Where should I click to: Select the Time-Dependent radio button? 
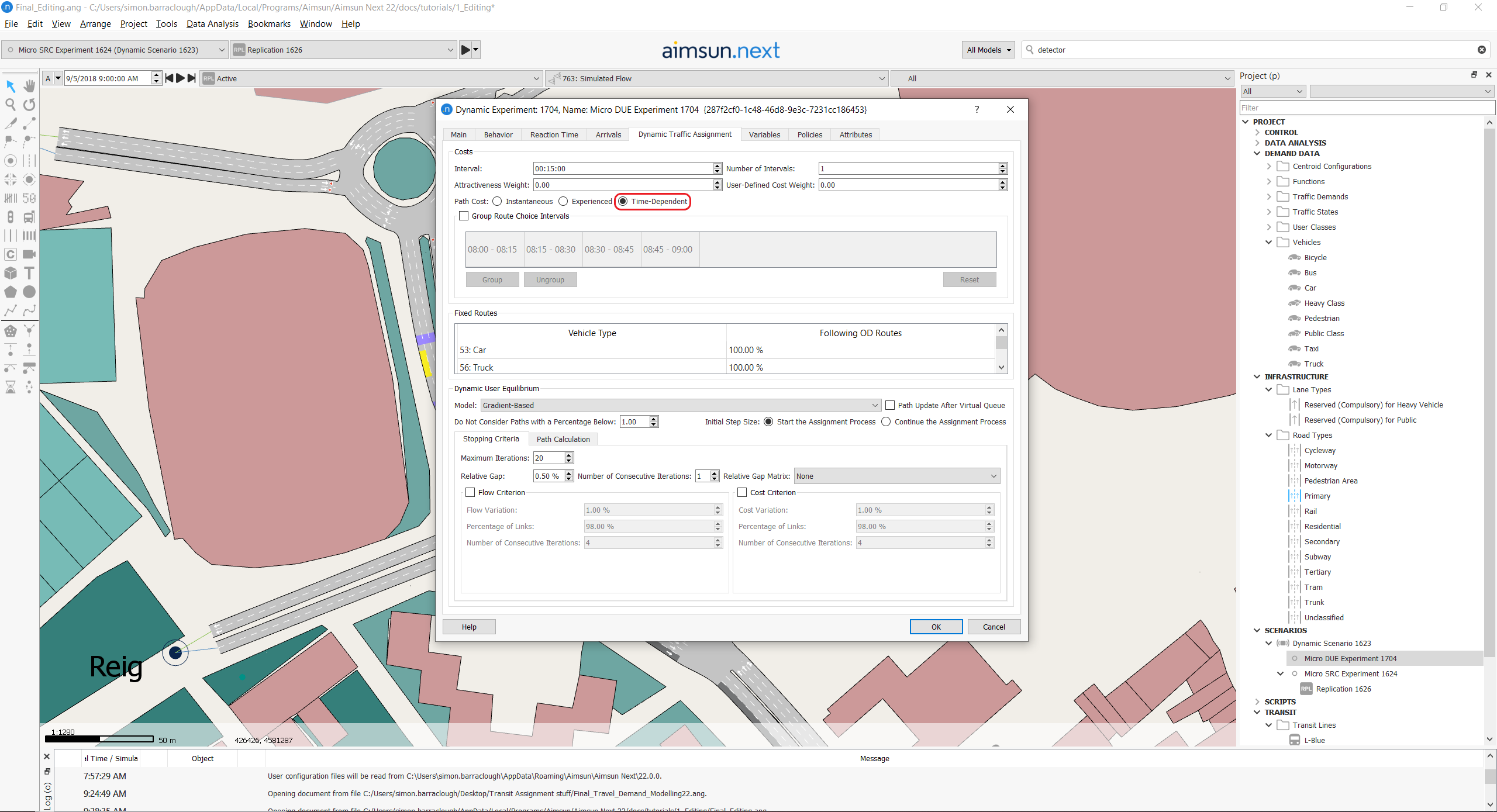pos(621,201)
